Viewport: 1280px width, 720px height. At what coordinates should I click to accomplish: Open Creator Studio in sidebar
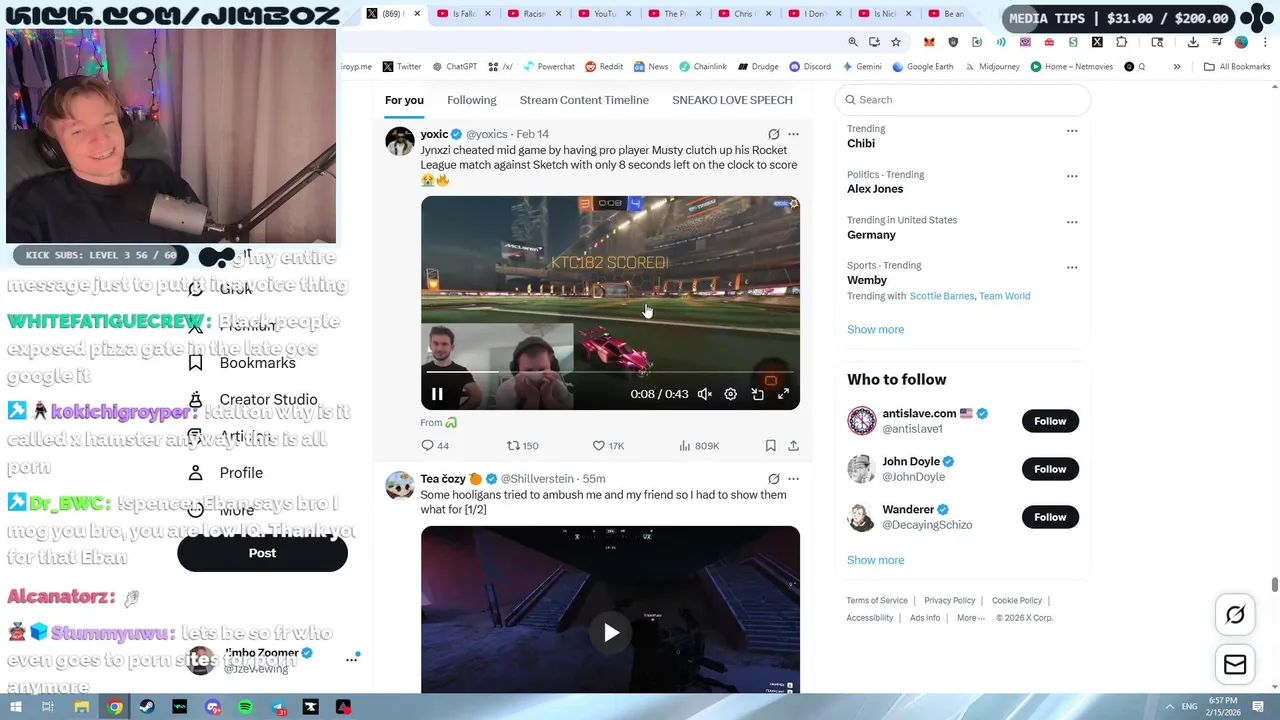pyautogui.click(x=253, y=399)
